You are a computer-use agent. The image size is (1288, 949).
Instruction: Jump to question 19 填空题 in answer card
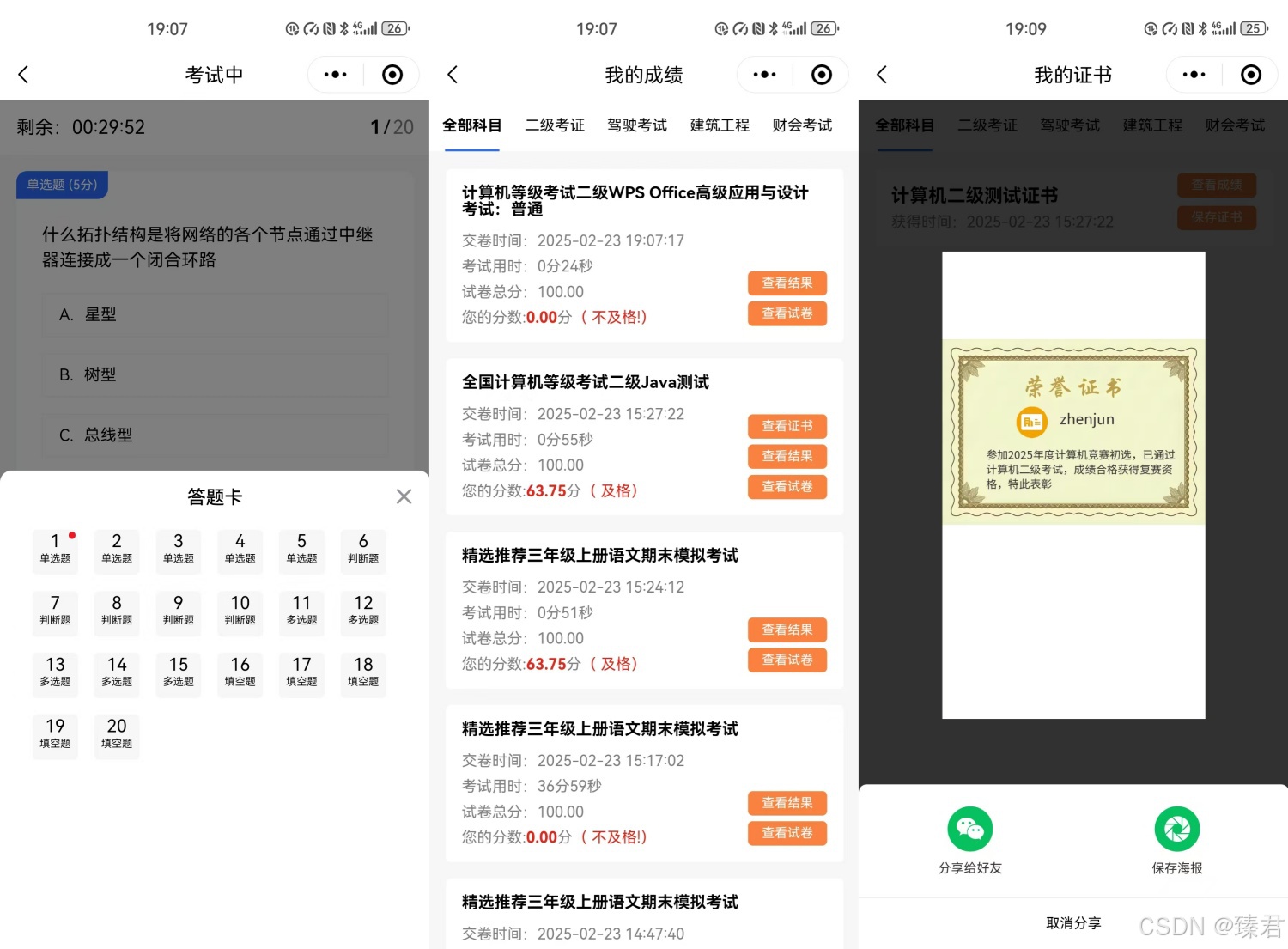point(55,737)
